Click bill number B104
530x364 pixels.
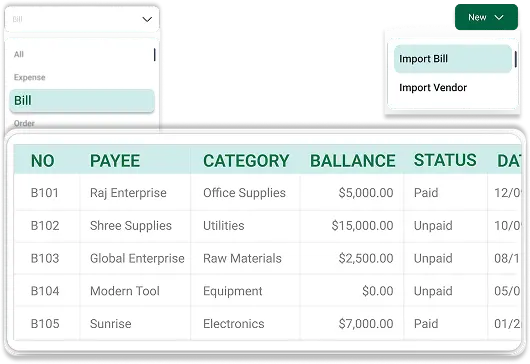[x=45, y=291]
